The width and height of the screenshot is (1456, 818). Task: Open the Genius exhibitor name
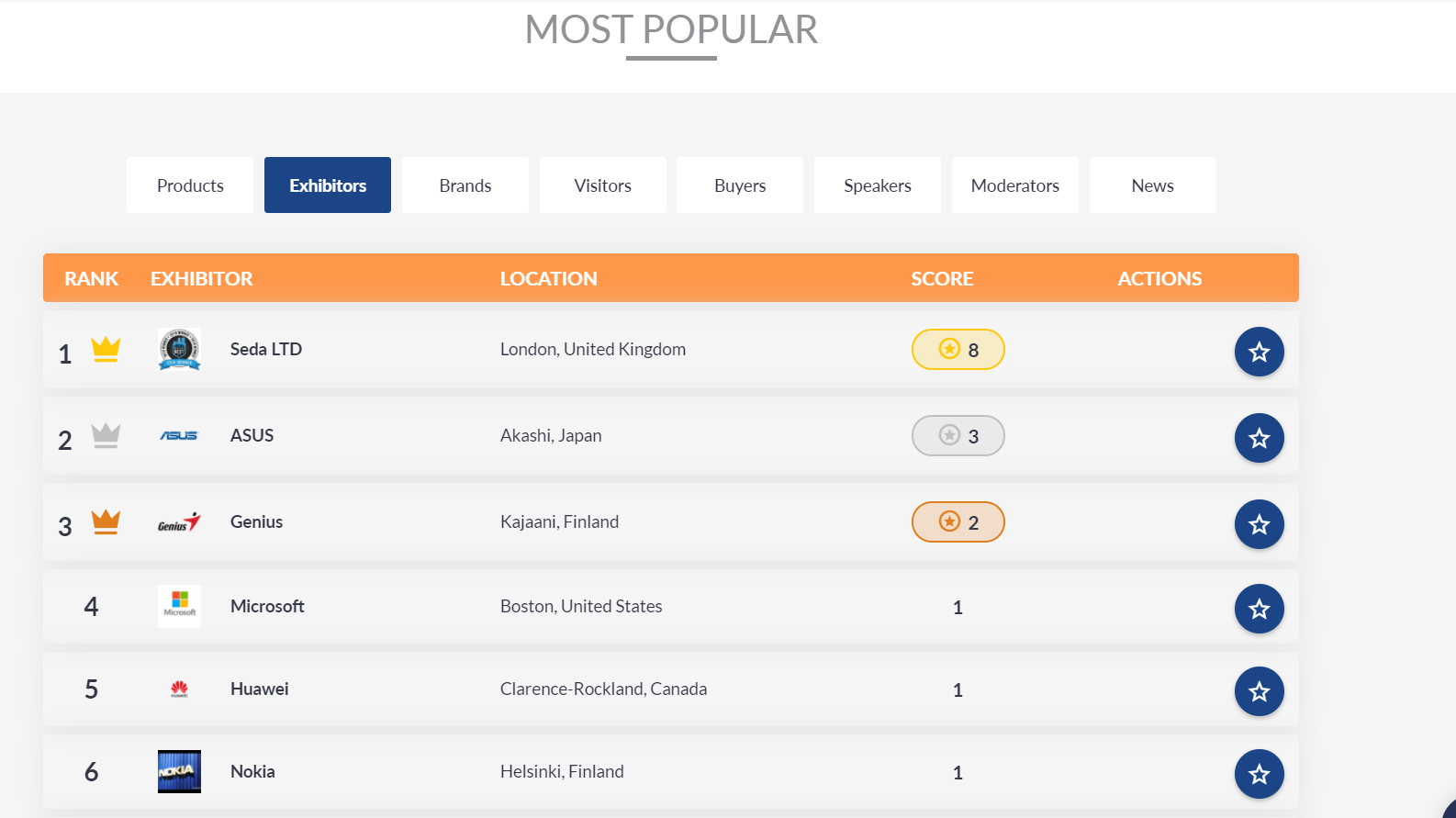256,521
